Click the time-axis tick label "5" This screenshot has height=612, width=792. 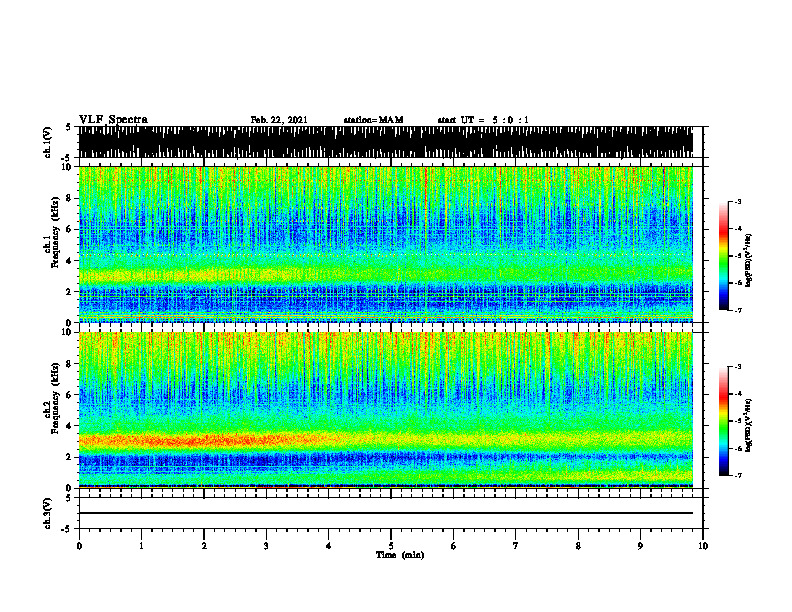(x=391, y=546)
